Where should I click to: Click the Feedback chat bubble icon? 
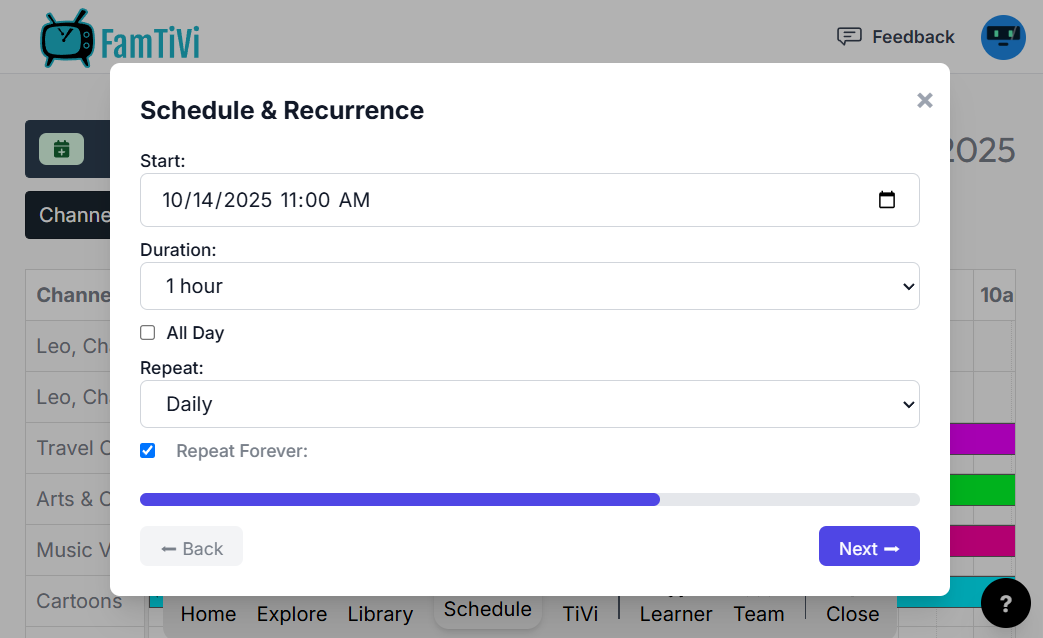point(849,37)
